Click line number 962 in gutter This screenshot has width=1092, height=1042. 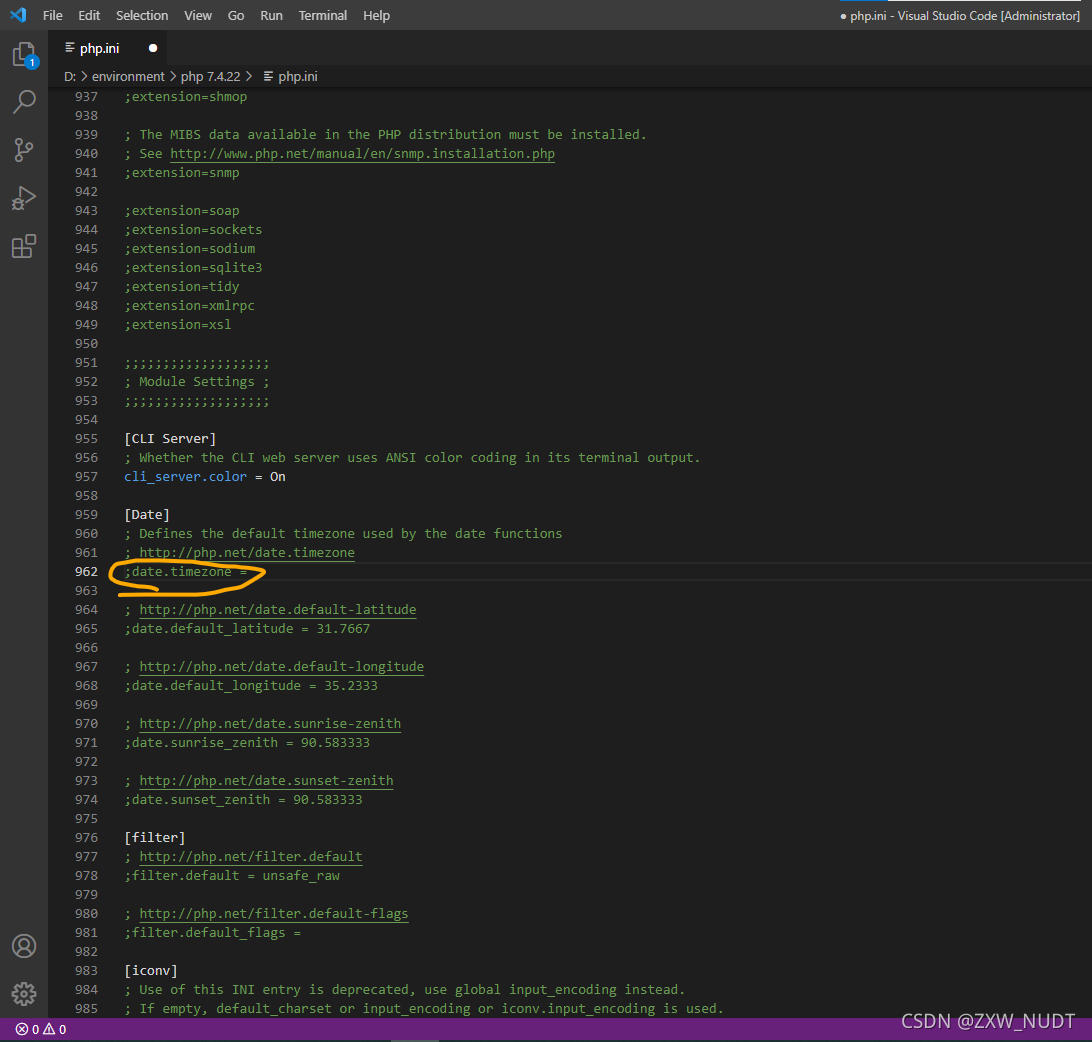86,571
